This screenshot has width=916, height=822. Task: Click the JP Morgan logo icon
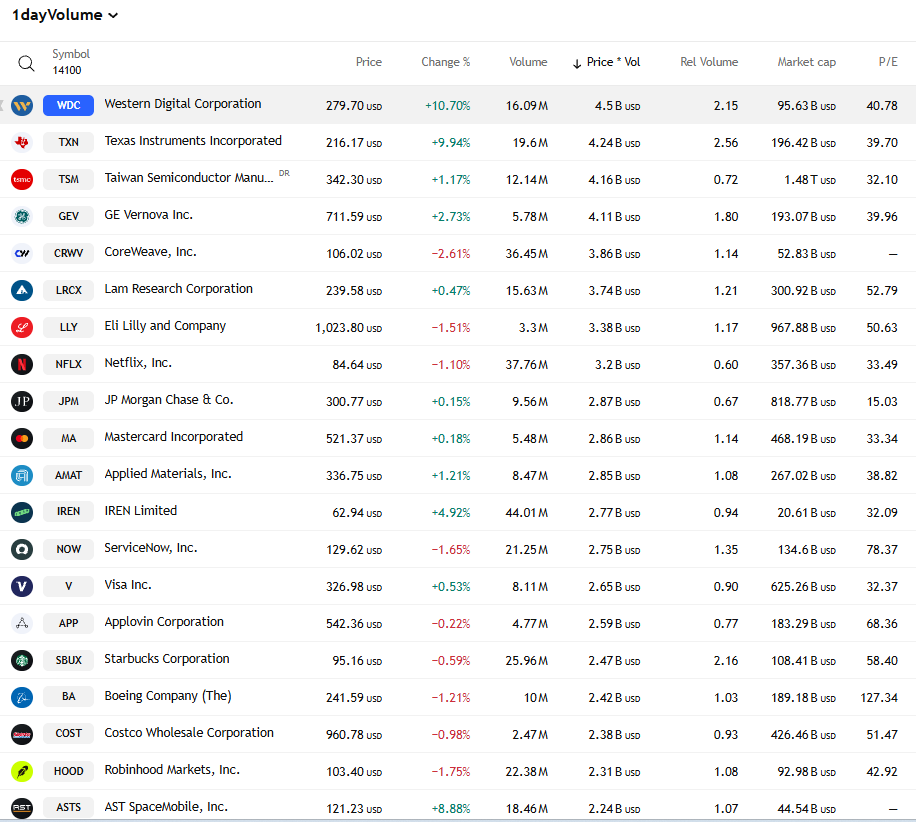pyautogui.click(x=22, y=401)
